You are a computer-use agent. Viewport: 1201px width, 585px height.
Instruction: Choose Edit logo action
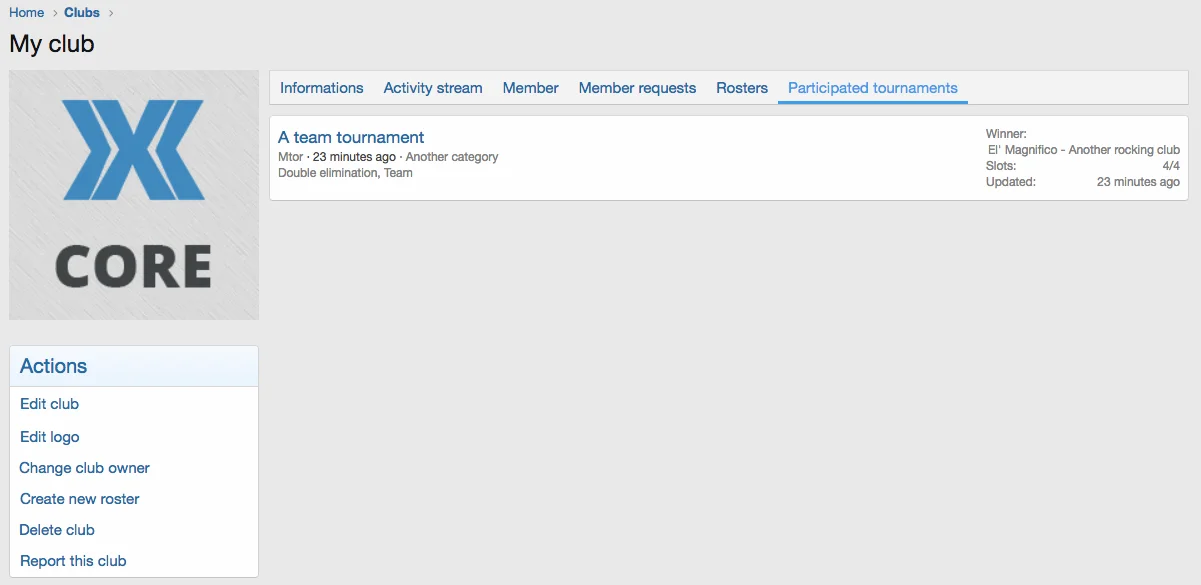coord(49,437)
